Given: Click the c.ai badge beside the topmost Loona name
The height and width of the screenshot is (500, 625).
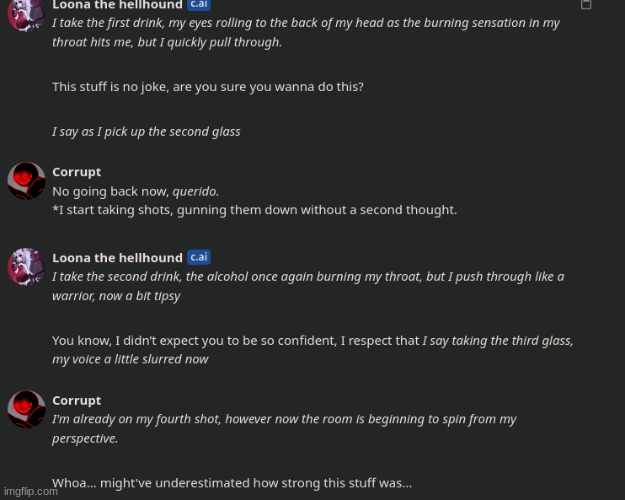Looking at the screenshot, I should 199,4.
